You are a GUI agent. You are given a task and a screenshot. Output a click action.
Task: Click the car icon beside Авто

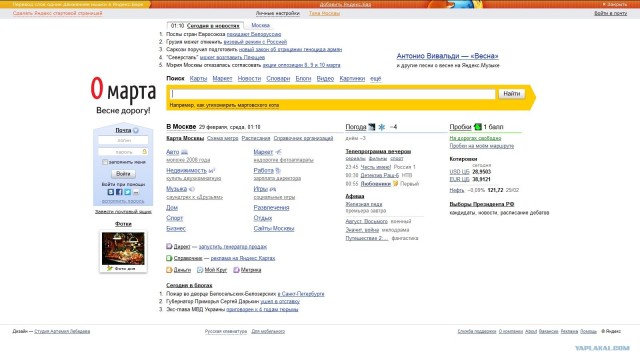[184, 152]
